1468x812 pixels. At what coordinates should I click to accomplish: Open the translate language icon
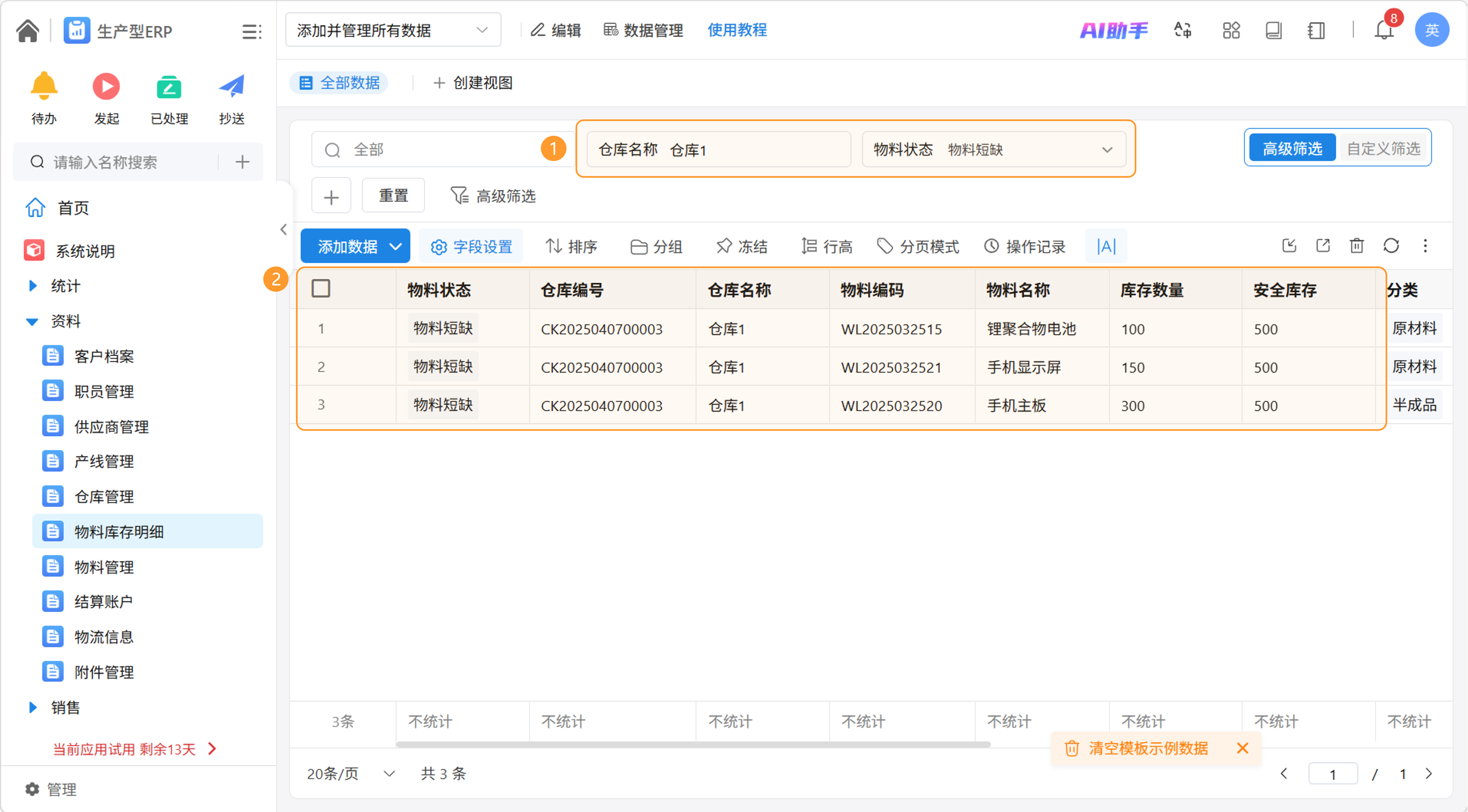tap(1183, 30)
